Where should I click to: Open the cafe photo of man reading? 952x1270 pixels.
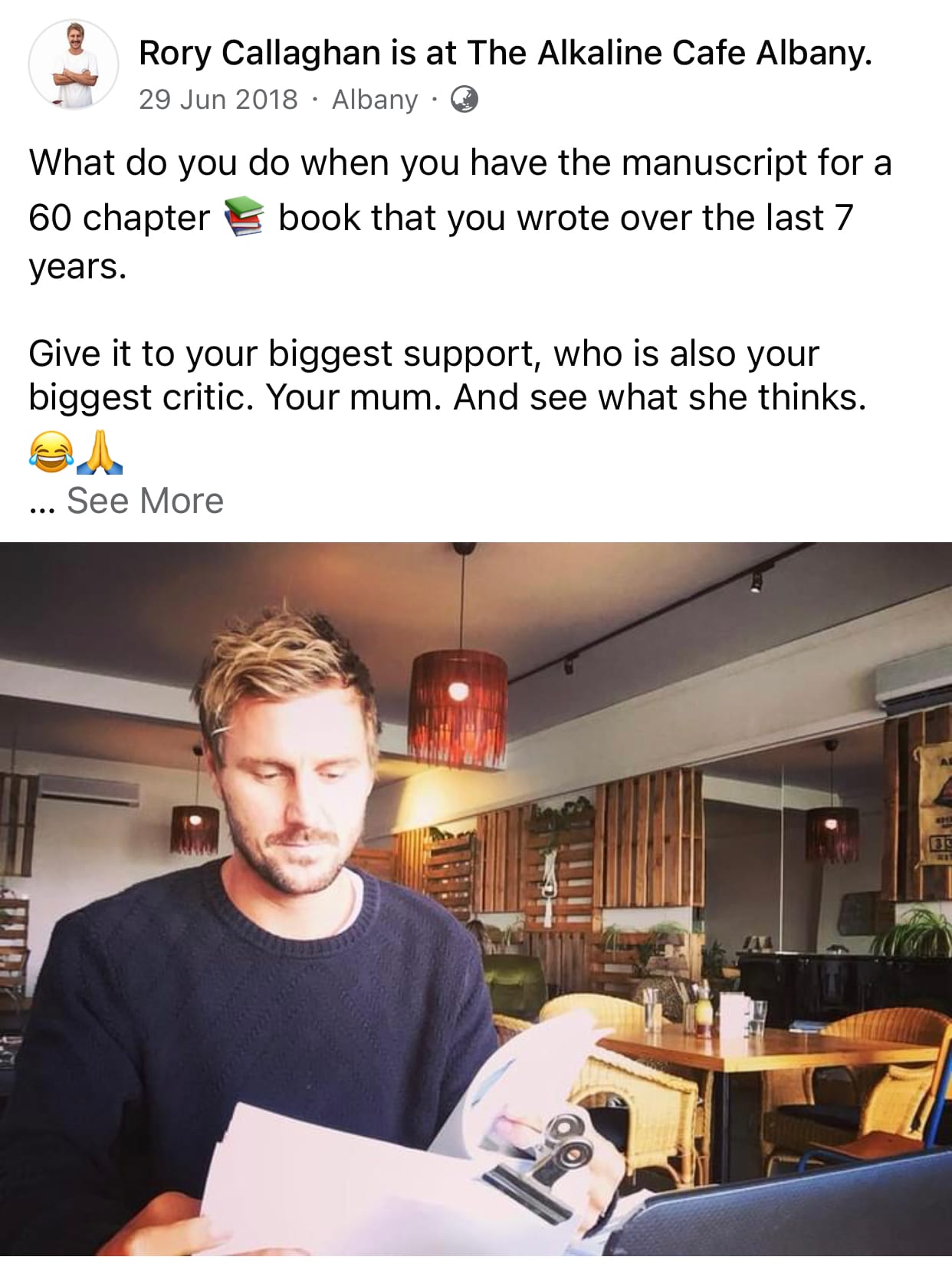(x=476, y=899)
